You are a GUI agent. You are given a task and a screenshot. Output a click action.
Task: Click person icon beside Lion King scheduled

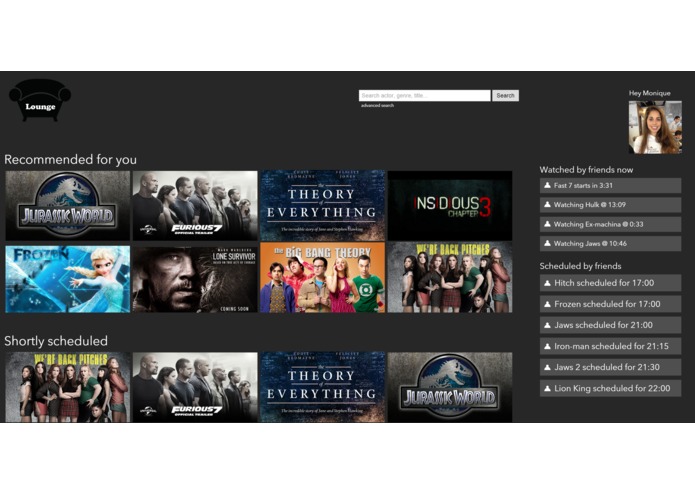pyautogui.click(x=547, y=389)
